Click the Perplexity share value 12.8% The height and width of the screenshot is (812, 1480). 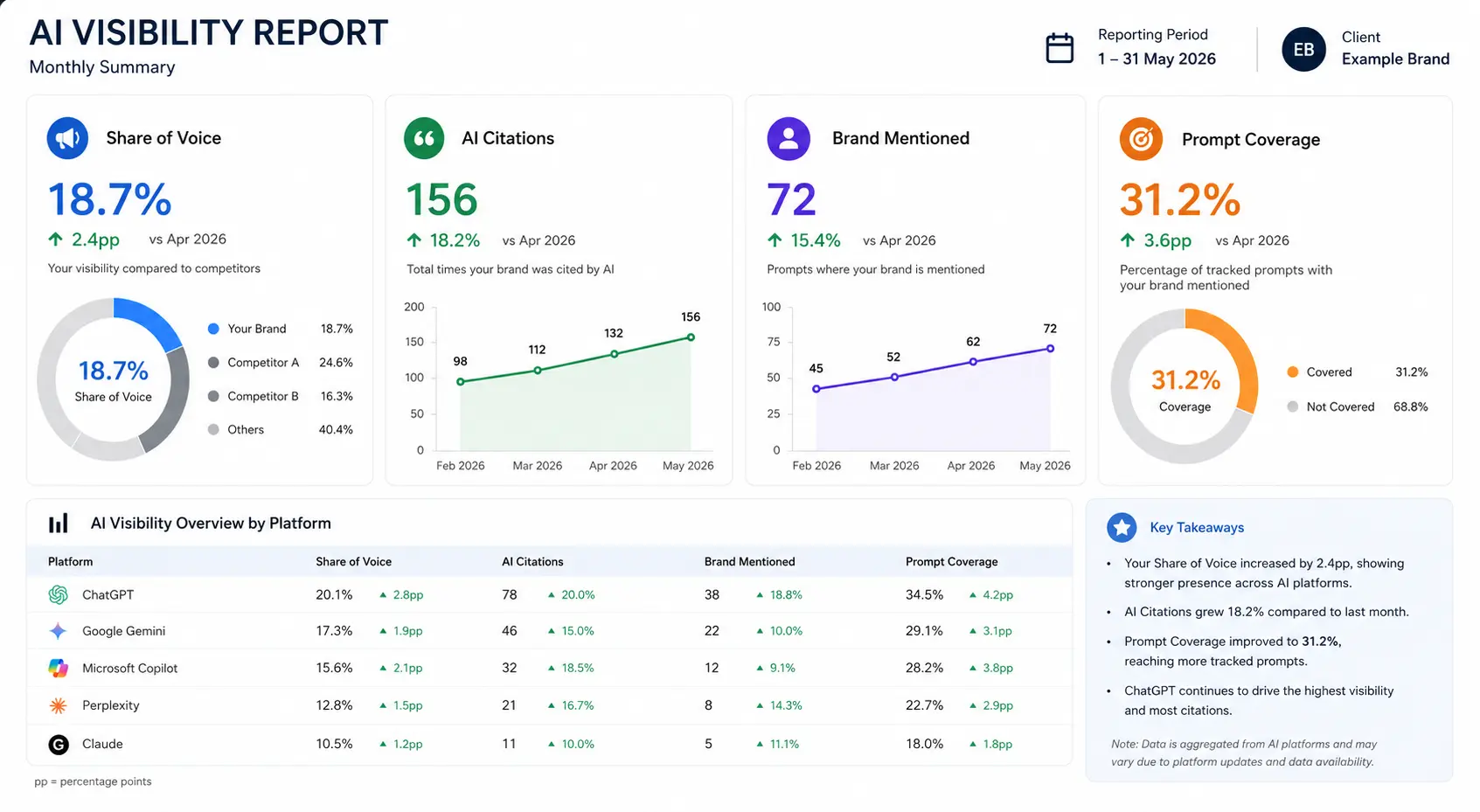tap(334, 705)
